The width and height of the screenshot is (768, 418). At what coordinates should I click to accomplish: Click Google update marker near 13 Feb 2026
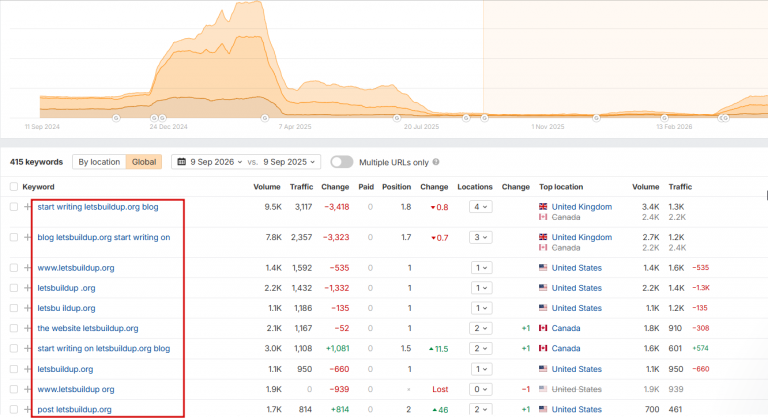664,118
